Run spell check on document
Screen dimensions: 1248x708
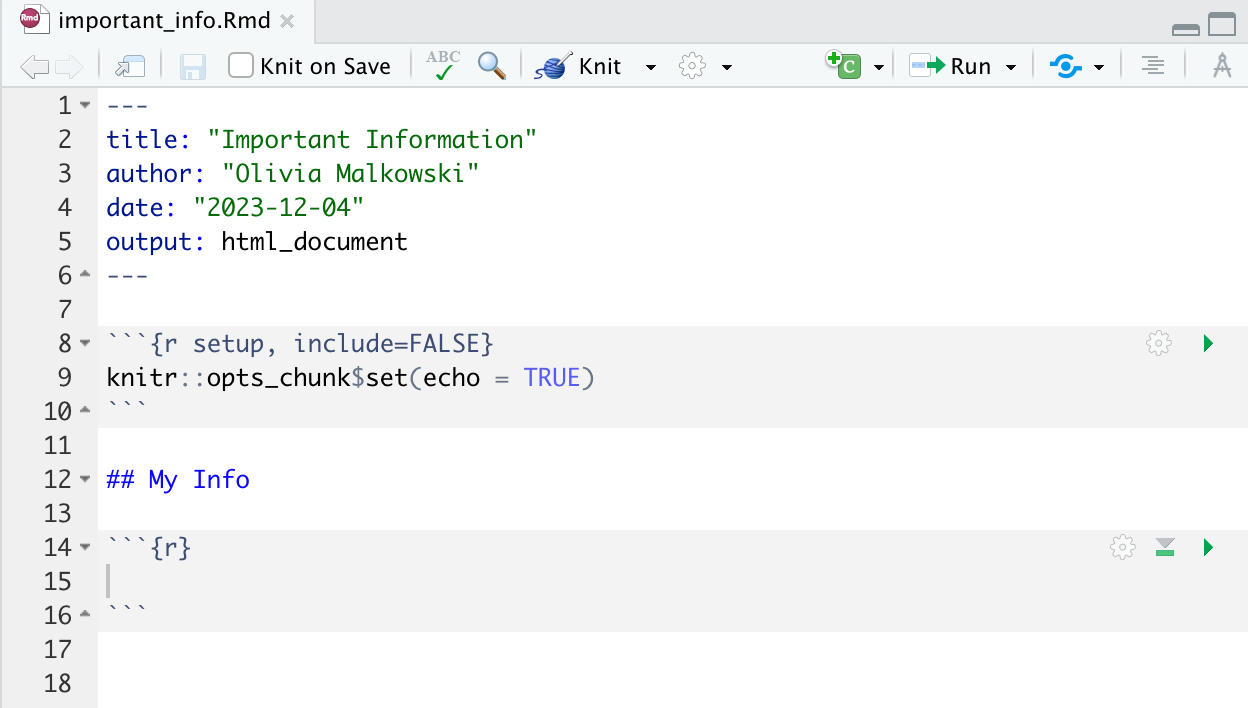pos(443,66)
